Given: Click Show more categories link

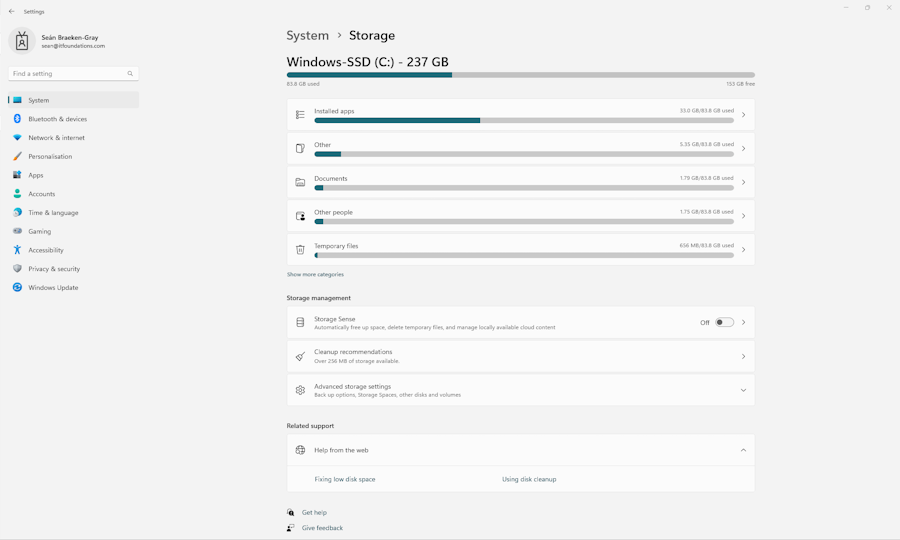Looking at the screenshot, I should (x=315, y=274).
